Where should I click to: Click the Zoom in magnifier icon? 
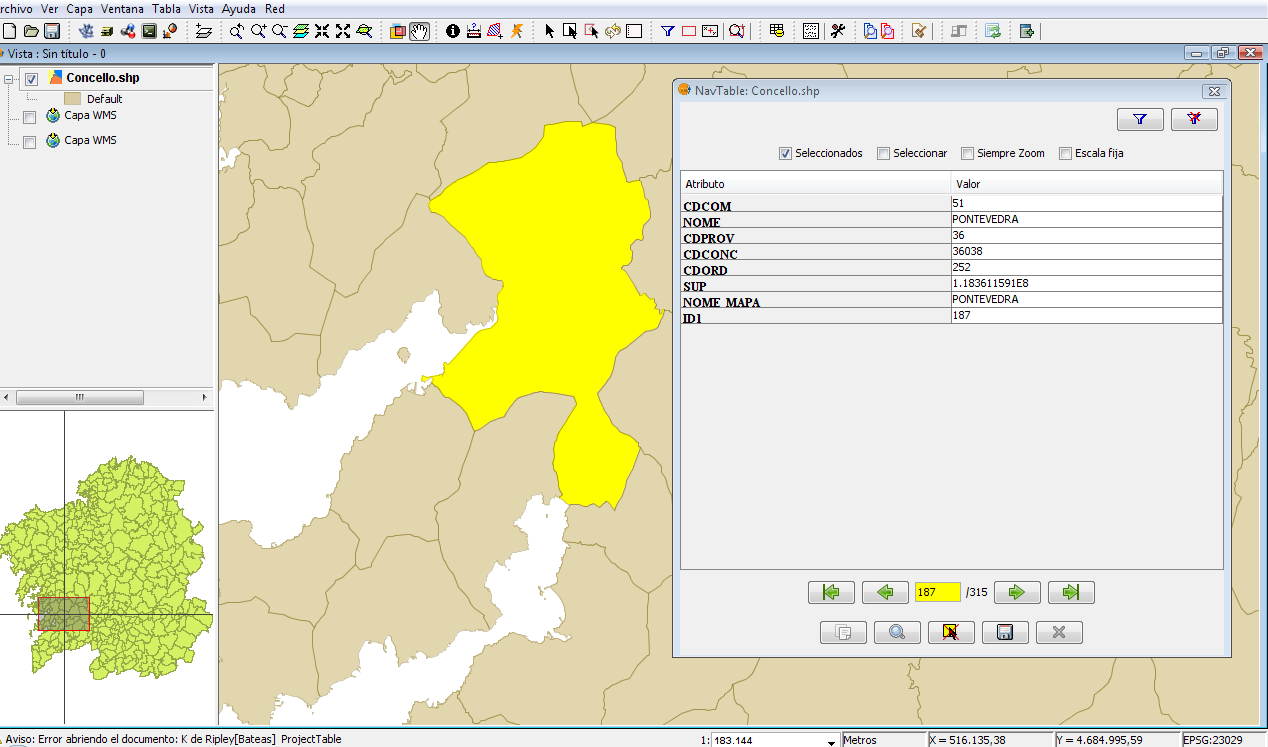tap(258, 31)
